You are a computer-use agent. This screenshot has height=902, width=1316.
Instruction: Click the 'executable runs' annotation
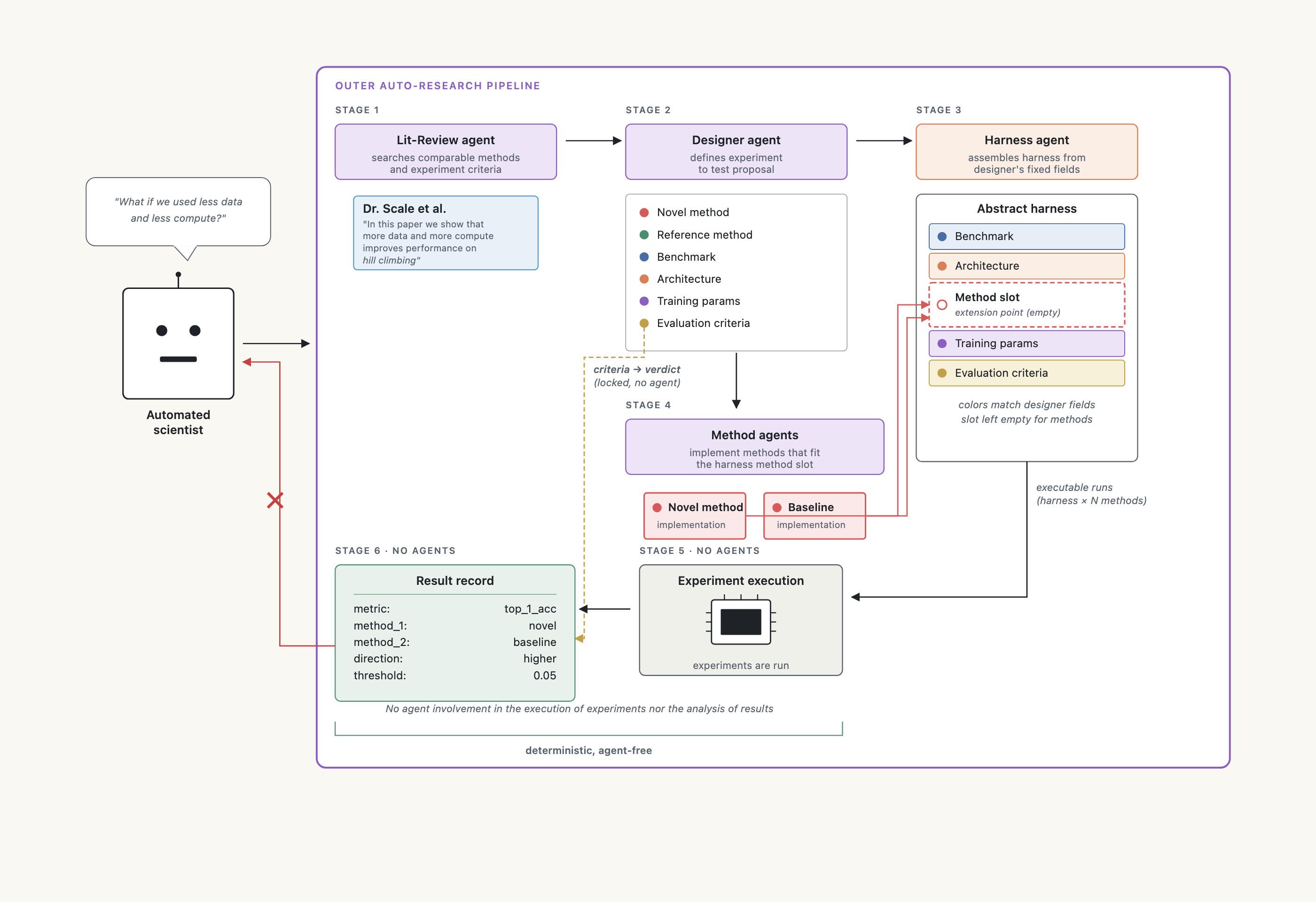pyautogui.click(x=1074, y=487)
